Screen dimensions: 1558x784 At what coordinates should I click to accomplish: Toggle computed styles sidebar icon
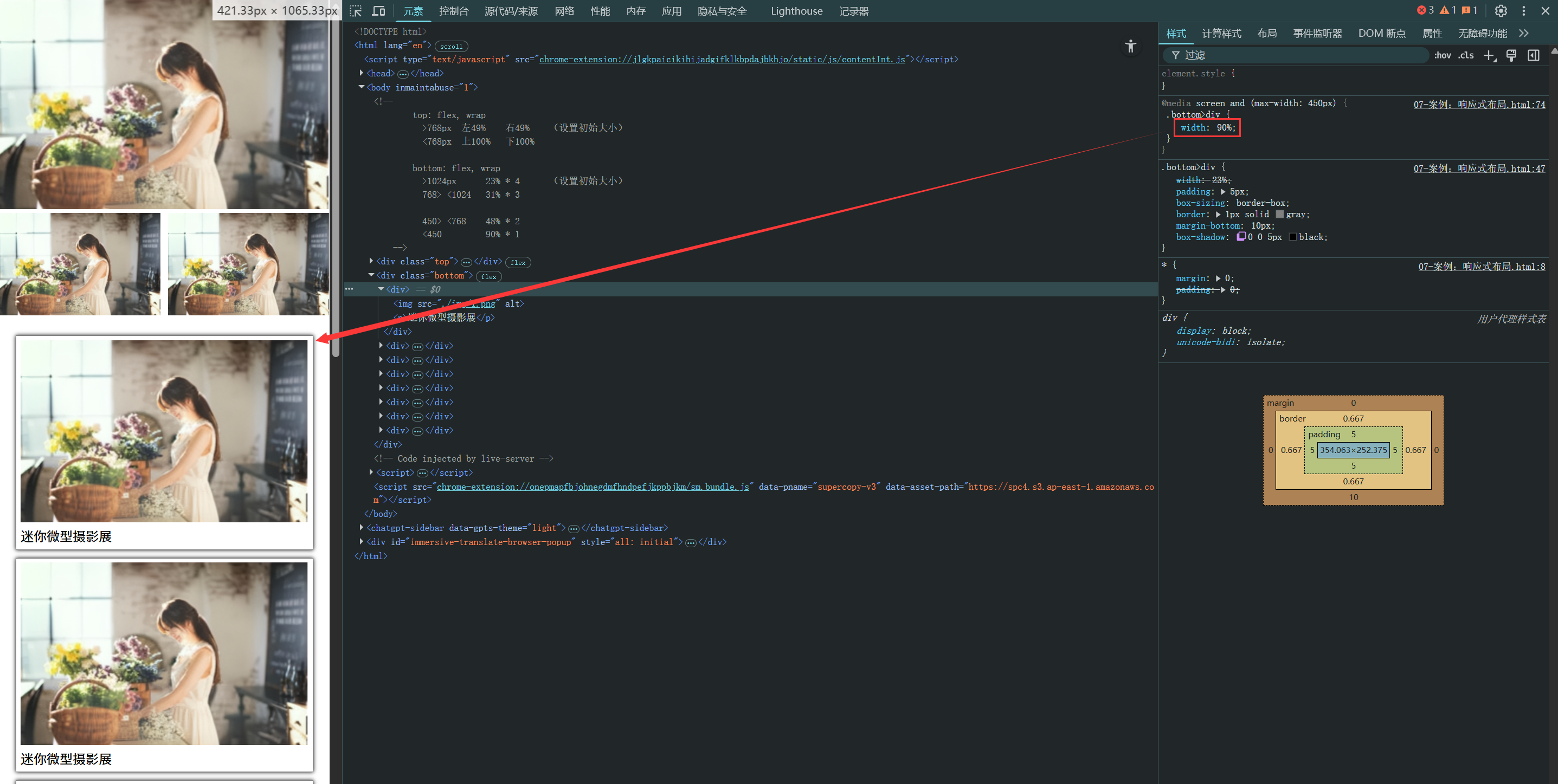click(1533, 56)
